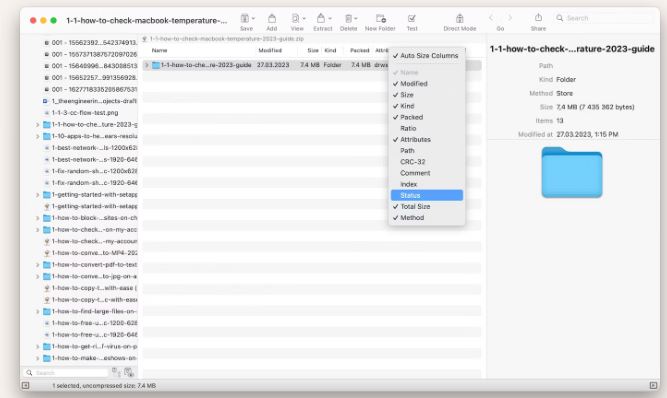Image resolution: width=667 pixels, height=398 pixels.
Task: Open the Delete dropdown arrow
Action: pos(356,19)
